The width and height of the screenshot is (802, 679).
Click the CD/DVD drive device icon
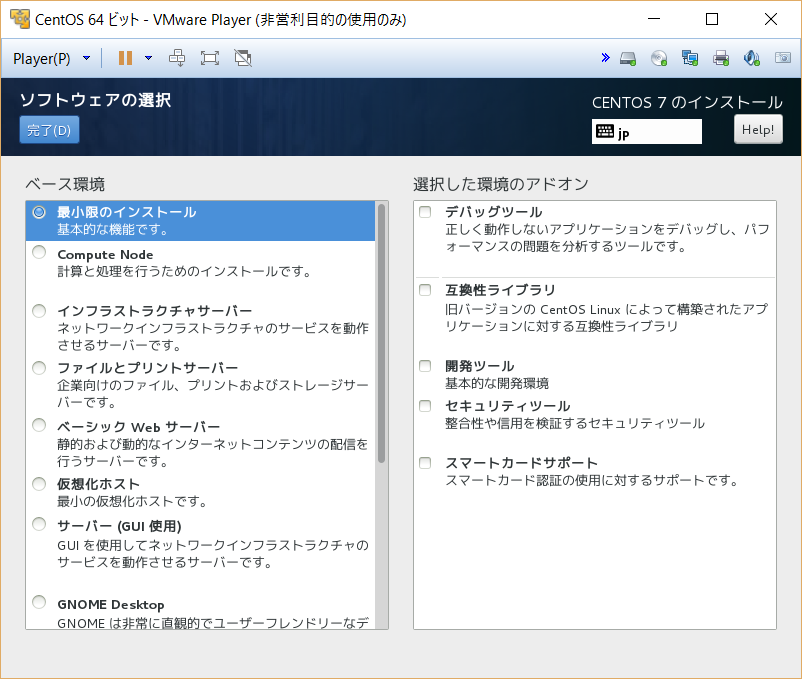pos(658,58)
